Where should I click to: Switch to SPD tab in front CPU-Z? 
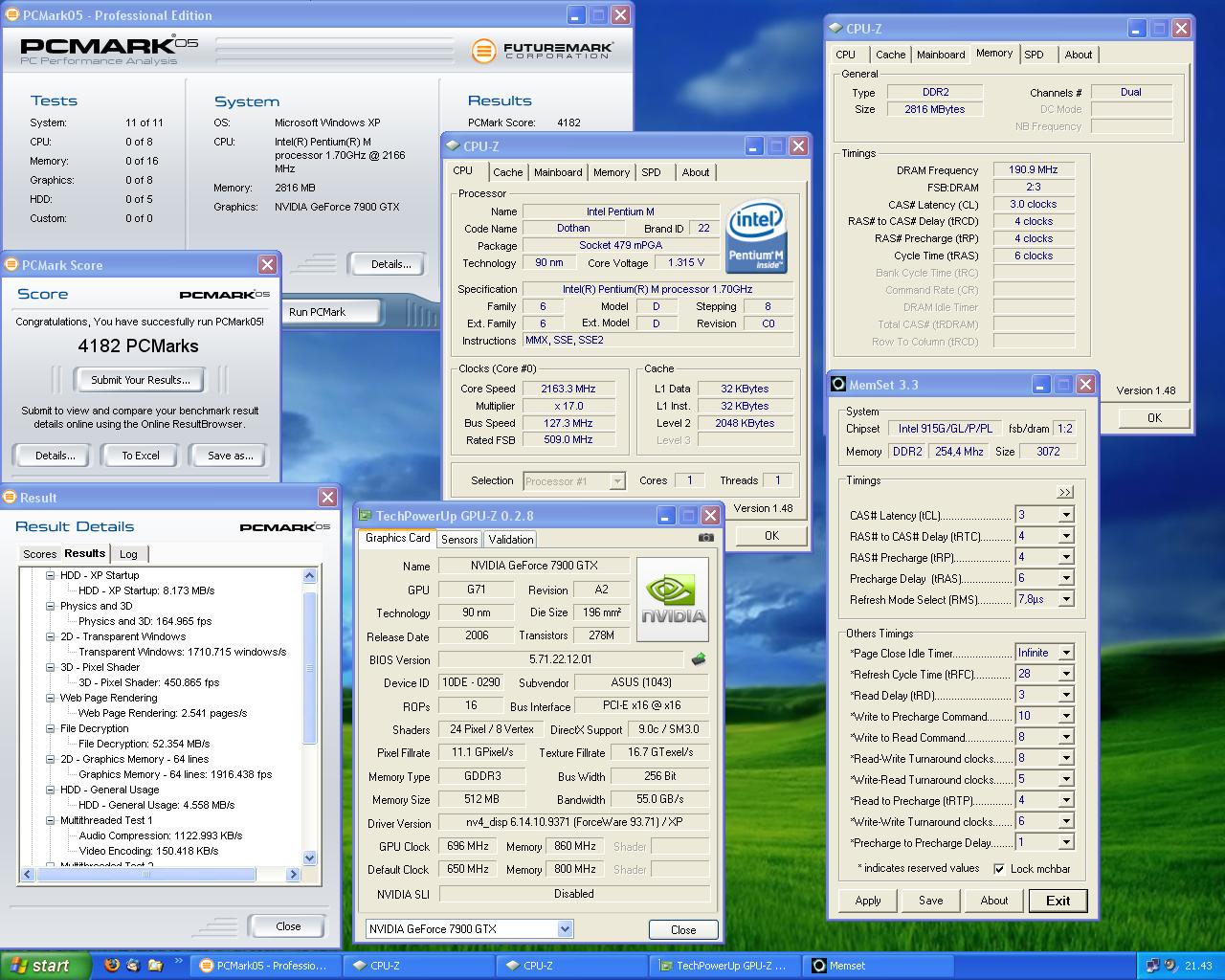pos(651,172)
